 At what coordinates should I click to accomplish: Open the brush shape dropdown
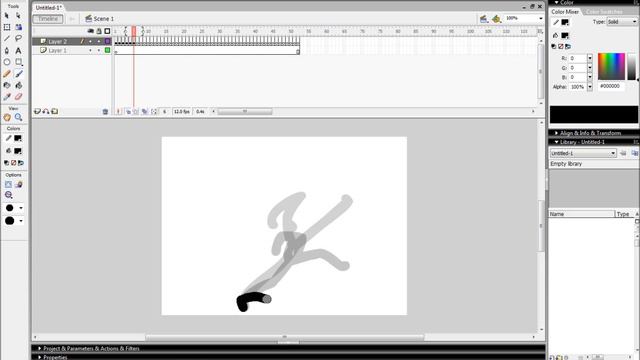(21, 221)
